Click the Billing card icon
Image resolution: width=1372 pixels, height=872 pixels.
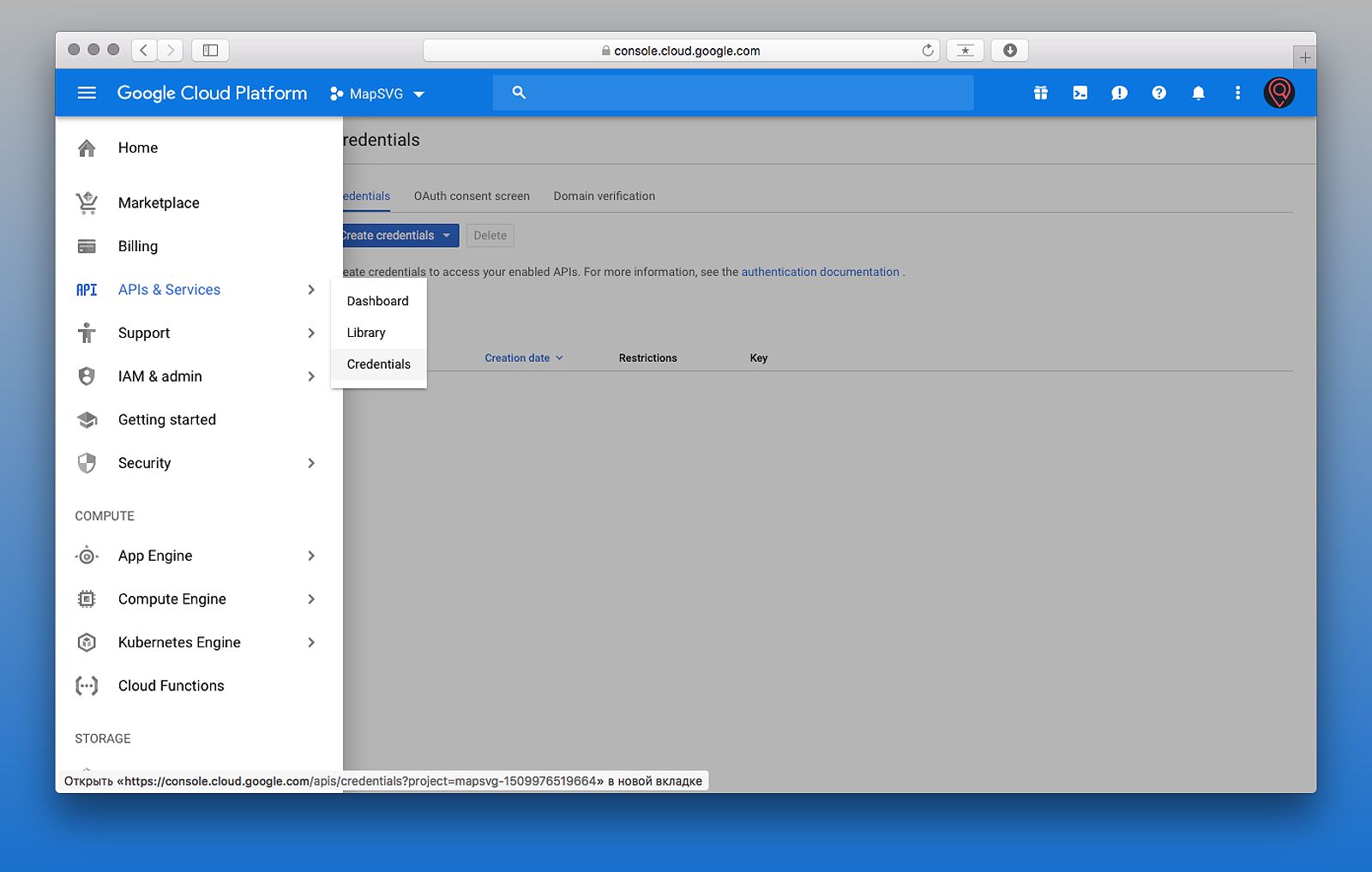(x=87, y=246)
